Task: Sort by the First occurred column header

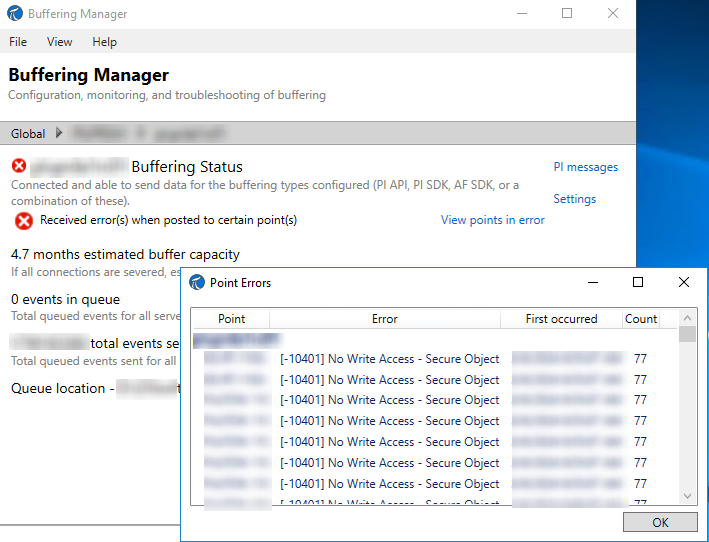Action: [561, 319]
